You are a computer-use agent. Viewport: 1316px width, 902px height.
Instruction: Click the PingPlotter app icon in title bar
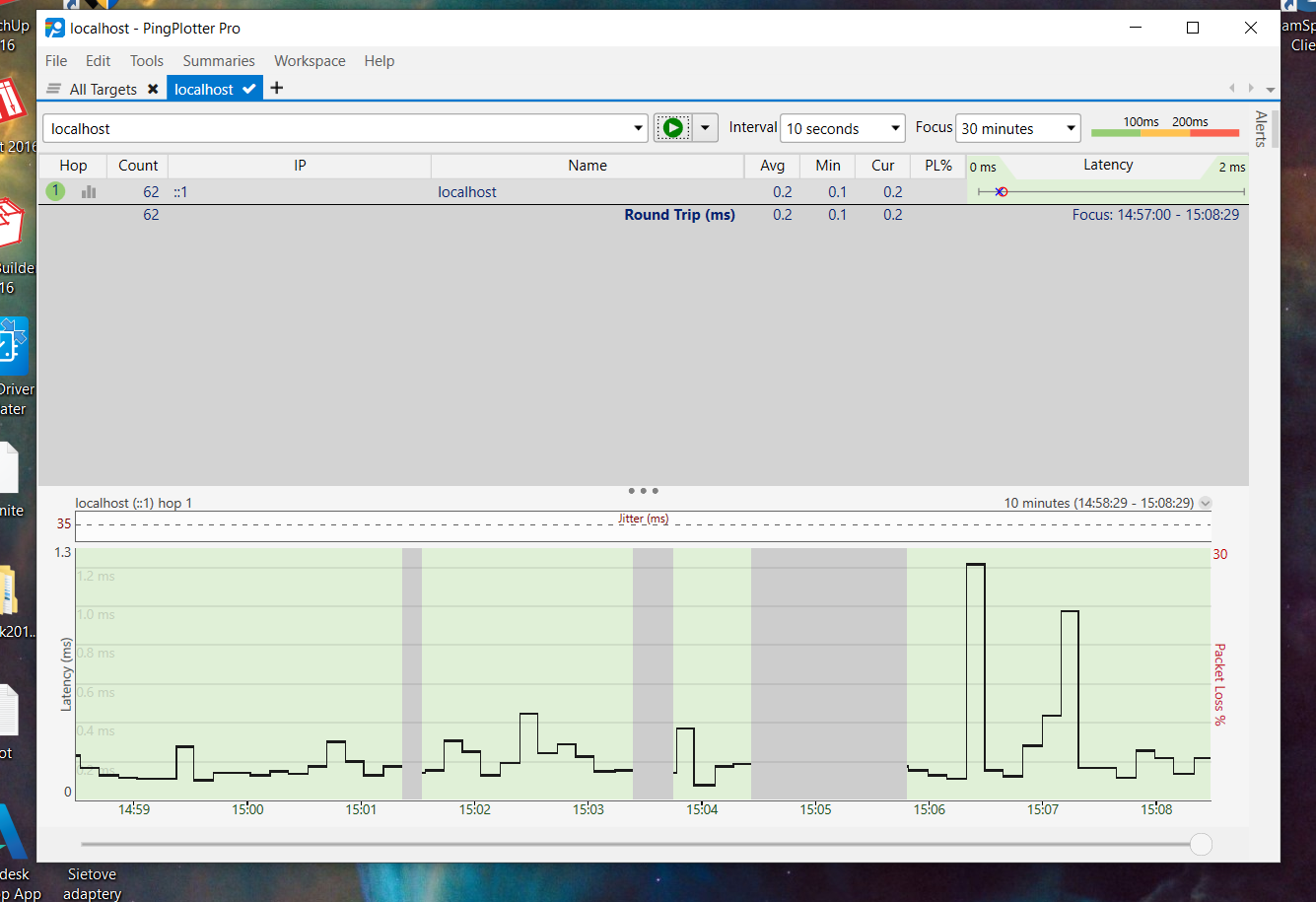(x=55, y=28)
